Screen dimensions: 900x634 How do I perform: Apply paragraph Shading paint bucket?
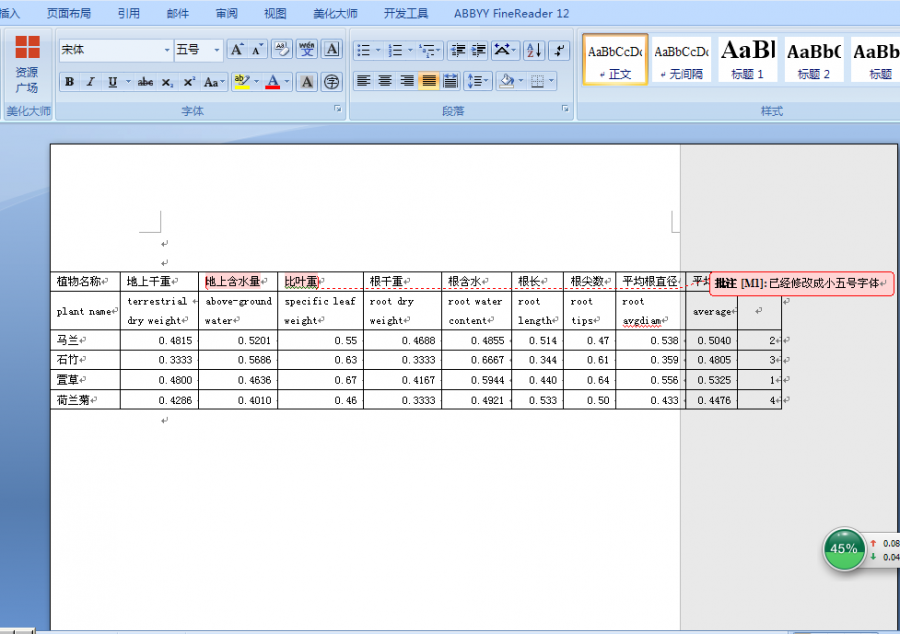click(x=507, y=81)
